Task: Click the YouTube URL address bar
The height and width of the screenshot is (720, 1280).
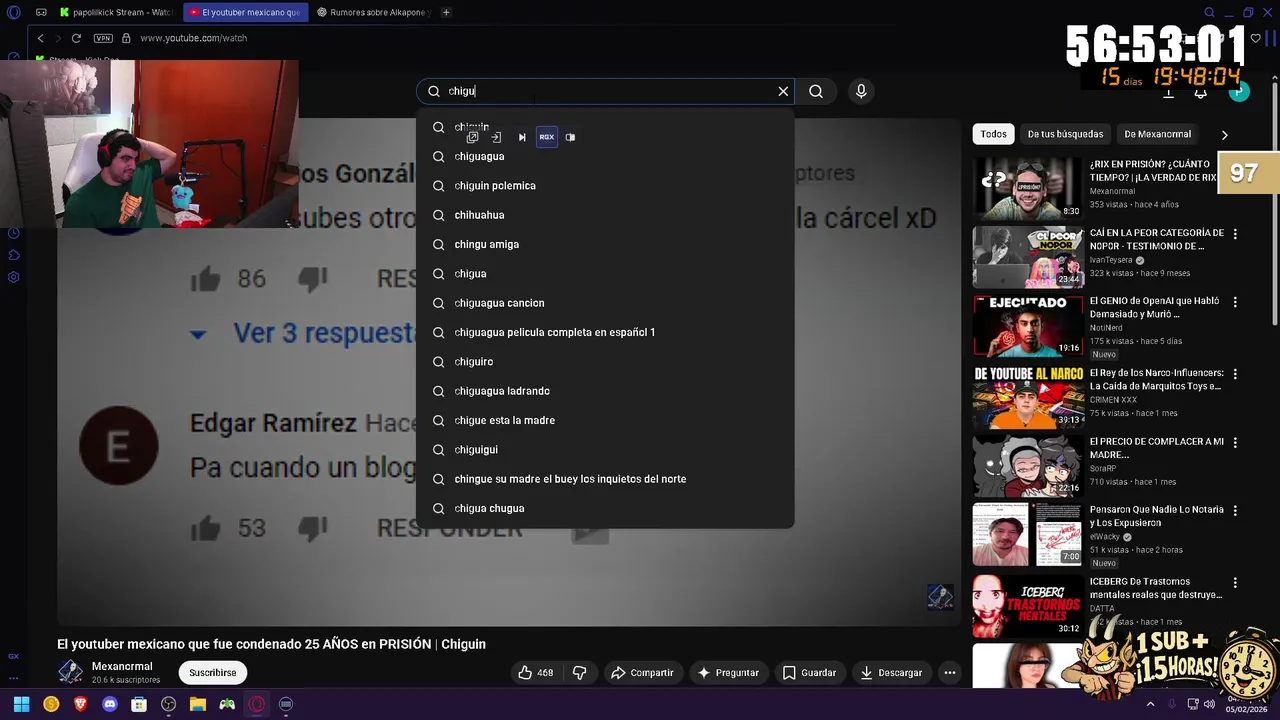Action: [x=193, y=38]
